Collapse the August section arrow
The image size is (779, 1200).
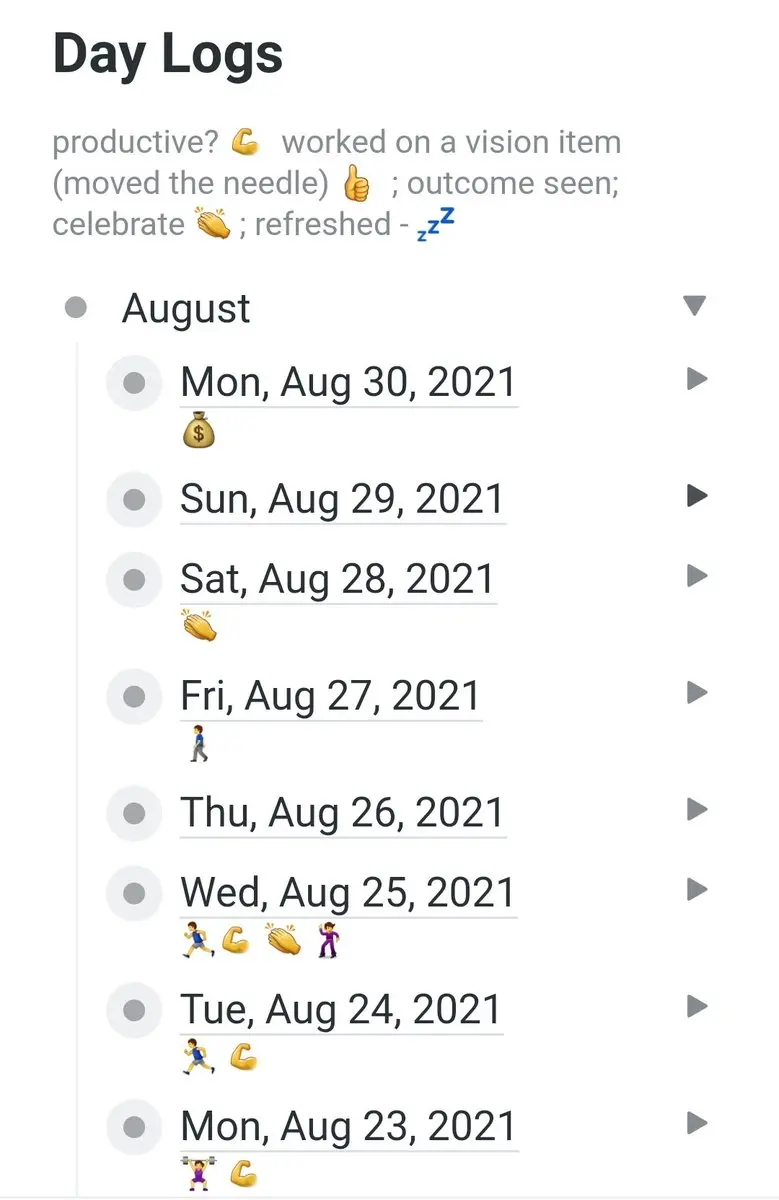tap(694, 306)
